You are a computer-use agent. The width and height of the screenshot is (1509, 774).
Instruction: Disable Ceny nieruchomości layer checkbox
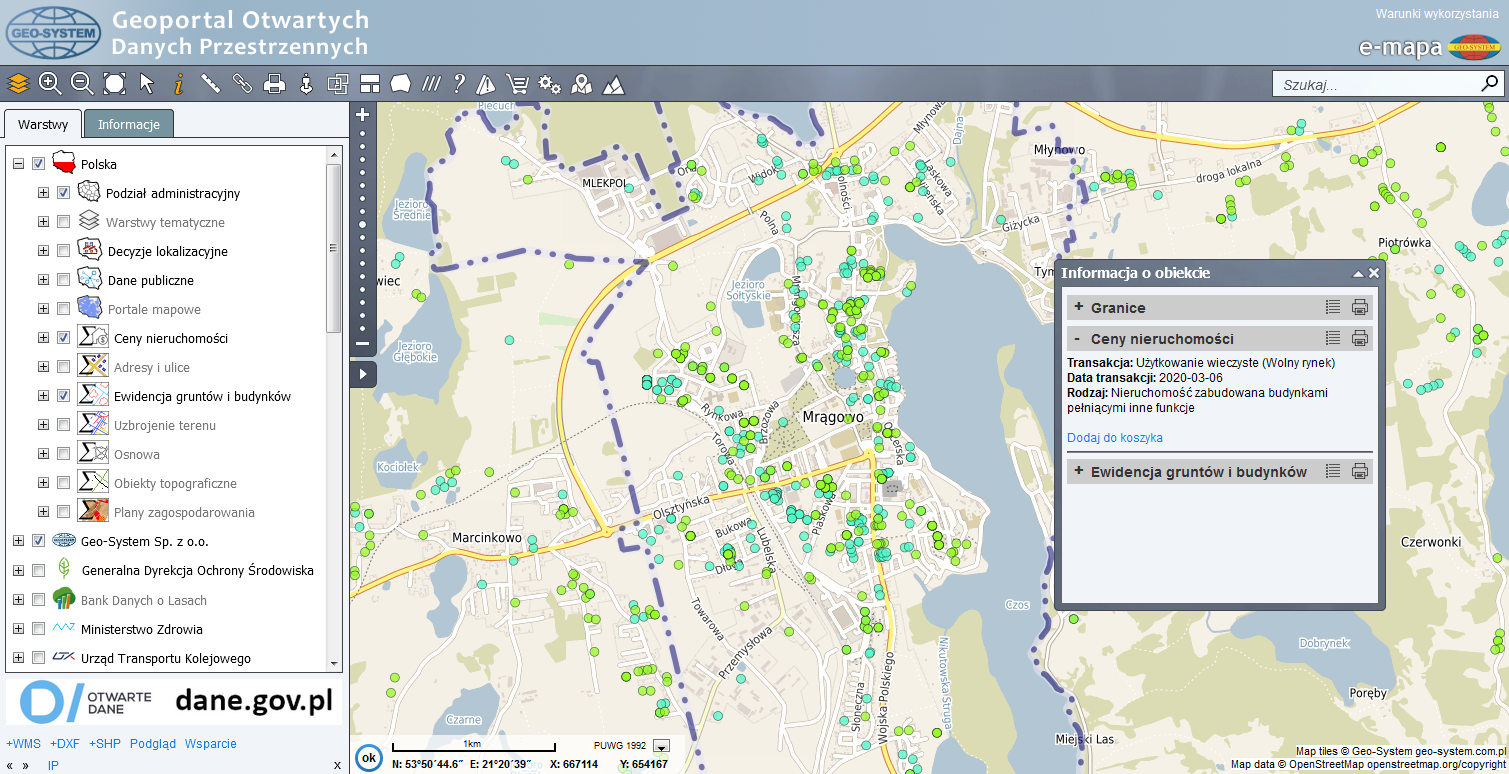64,338
